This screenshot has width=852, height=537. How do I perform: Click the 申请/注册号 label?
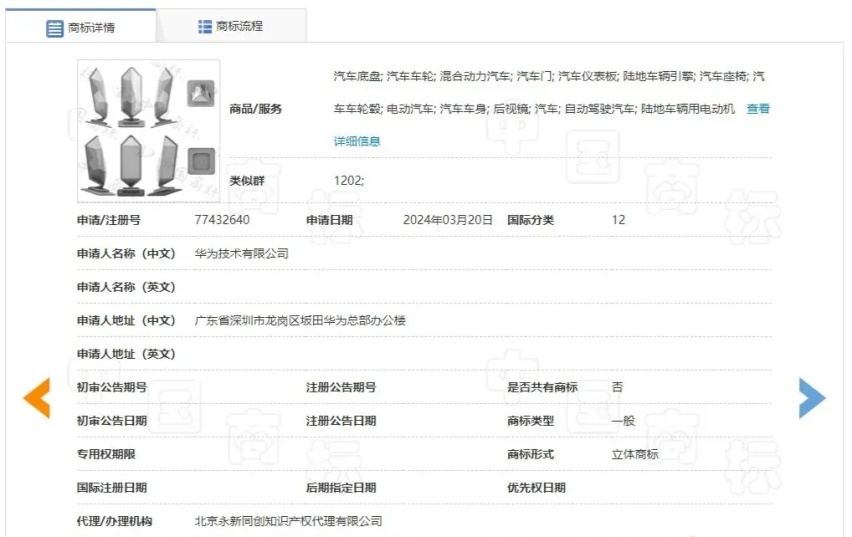(x=109, y=220)
